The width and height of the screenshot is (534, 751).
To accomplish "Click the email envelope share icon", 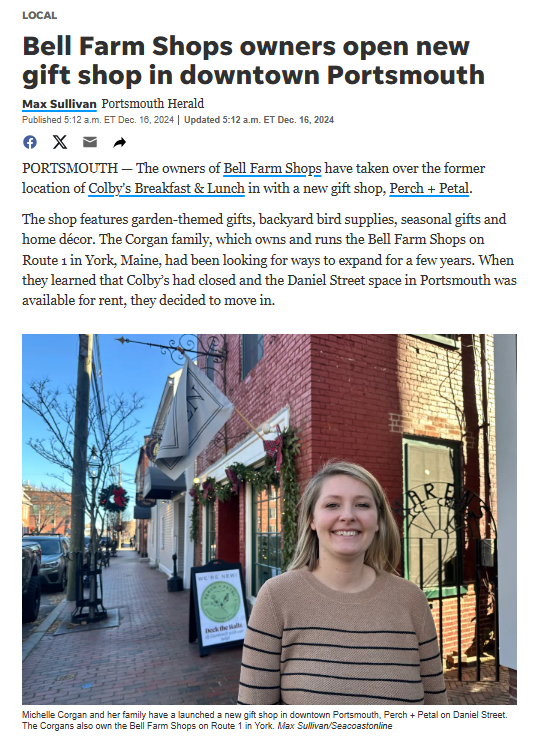I will 90,142.
